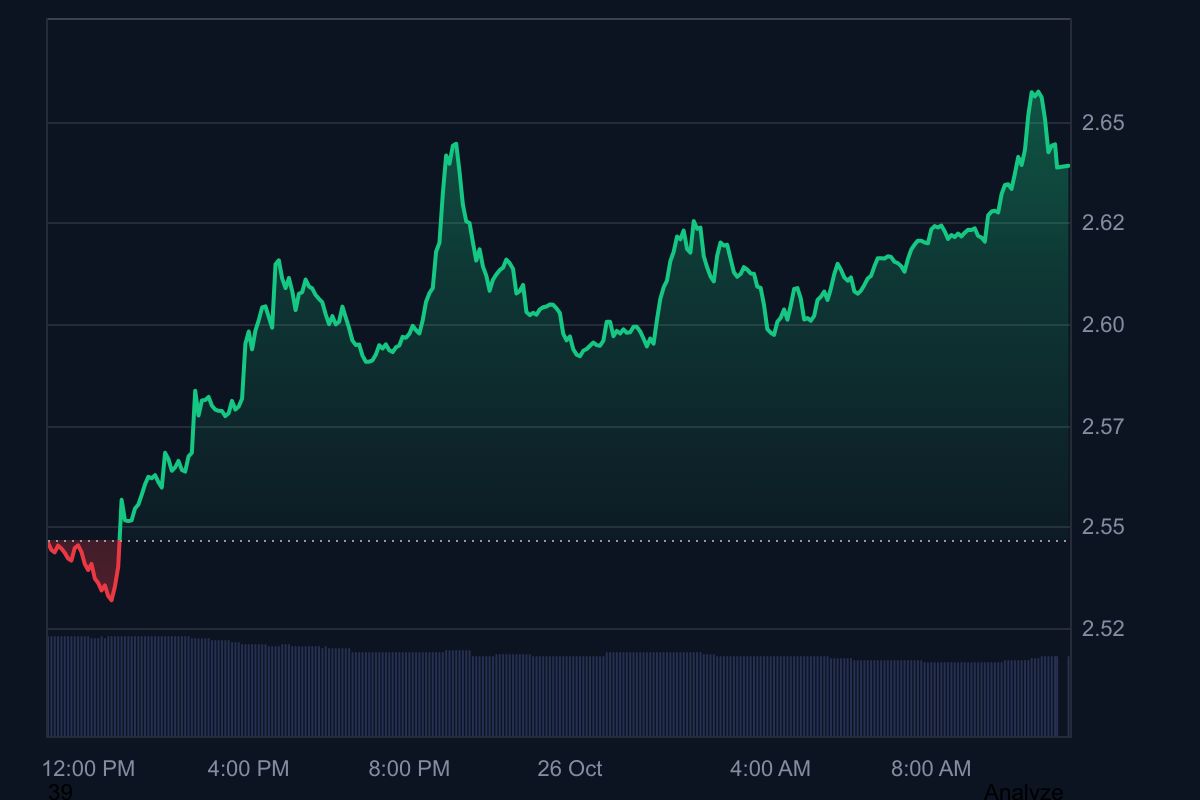Image resolution: width=1200 pixels, height=800 pixels.
Task: Click the line's right end point
Action: [1069, 166]
